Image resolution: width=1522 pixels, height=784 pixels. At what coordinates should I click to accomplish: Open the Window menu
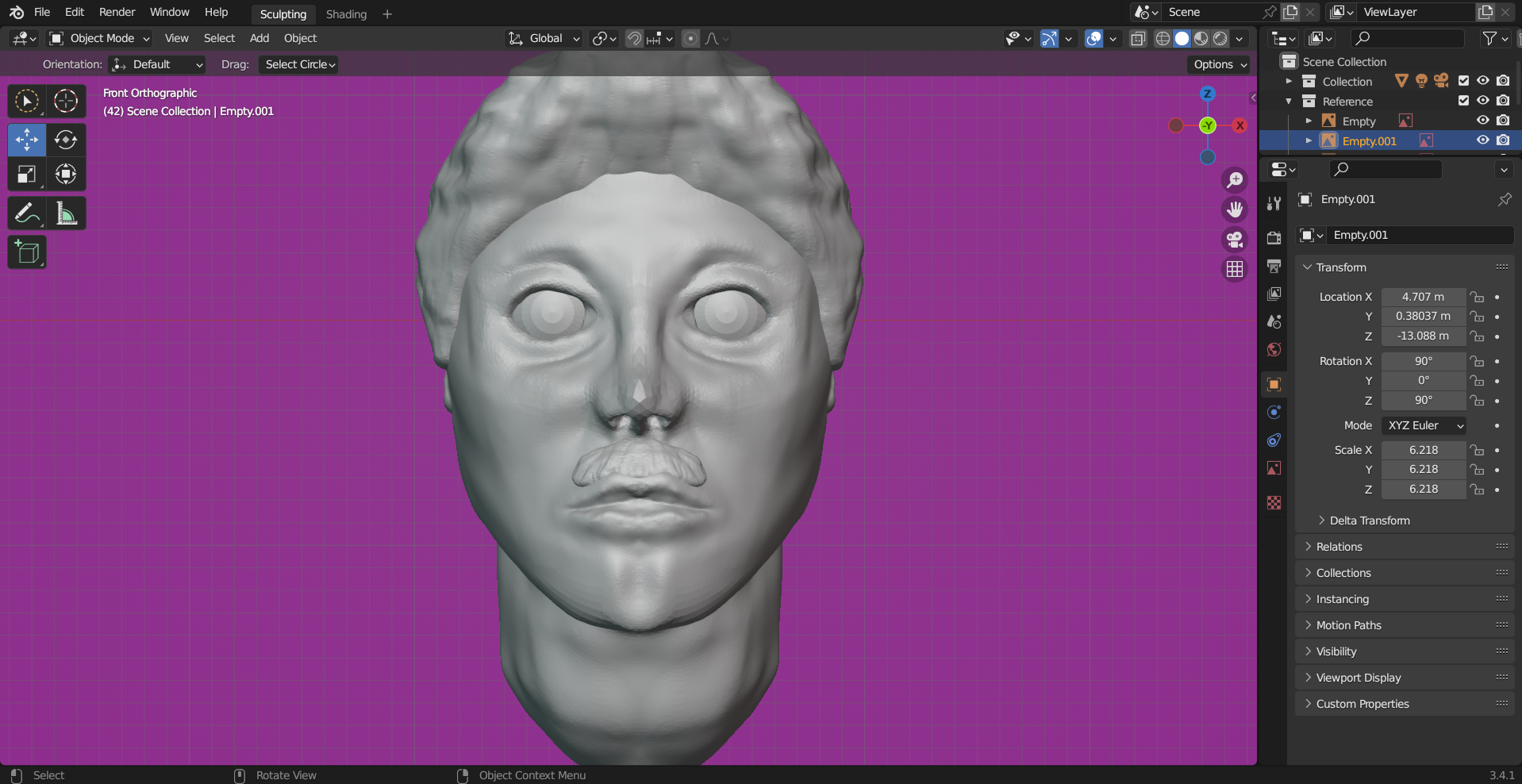point(170,12)
